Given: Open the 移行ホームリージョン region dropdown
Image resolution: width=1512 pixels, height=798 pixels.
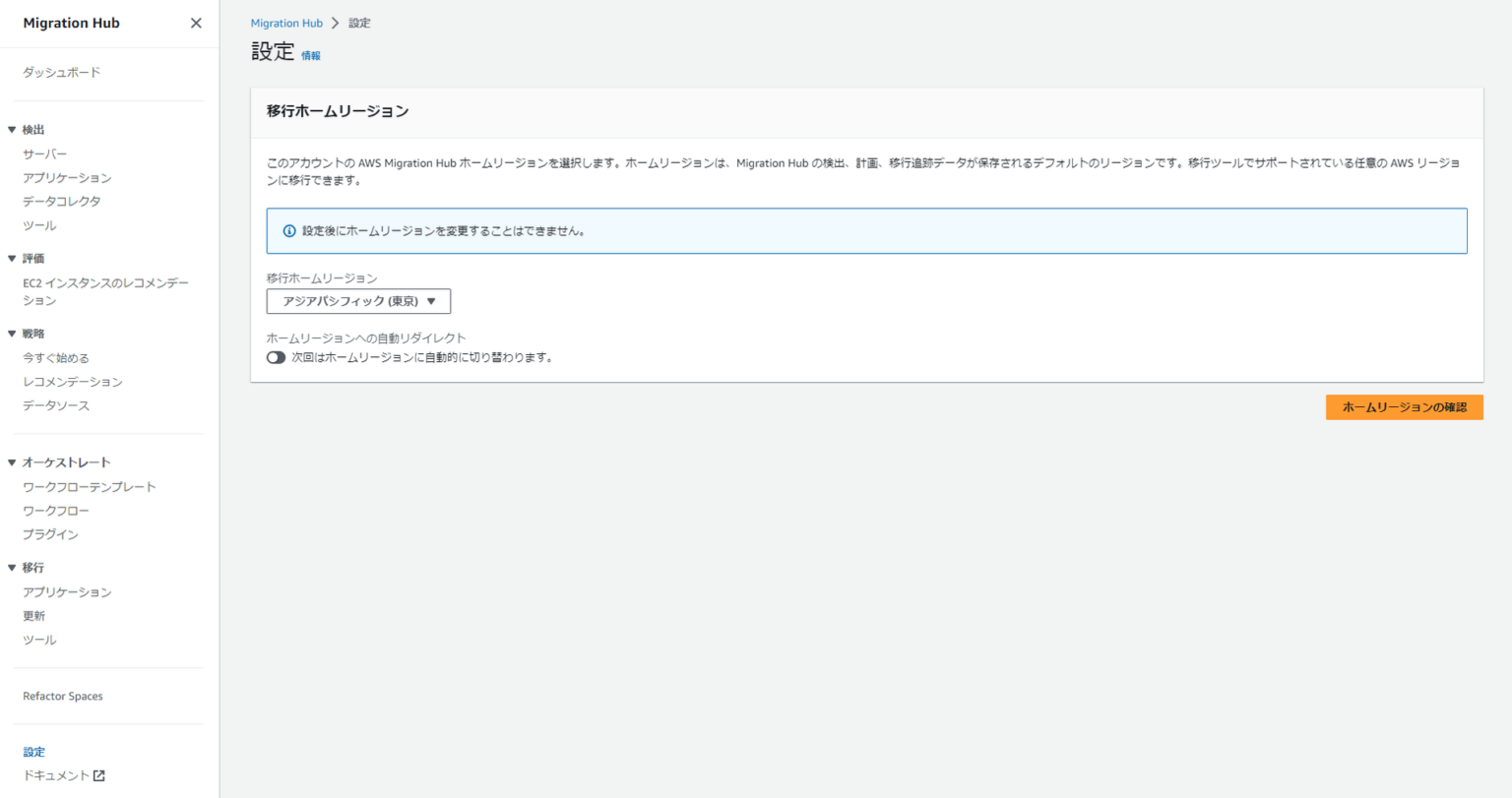Looking at the screenshot, I should pyautogui.click(x=357, y=301).
